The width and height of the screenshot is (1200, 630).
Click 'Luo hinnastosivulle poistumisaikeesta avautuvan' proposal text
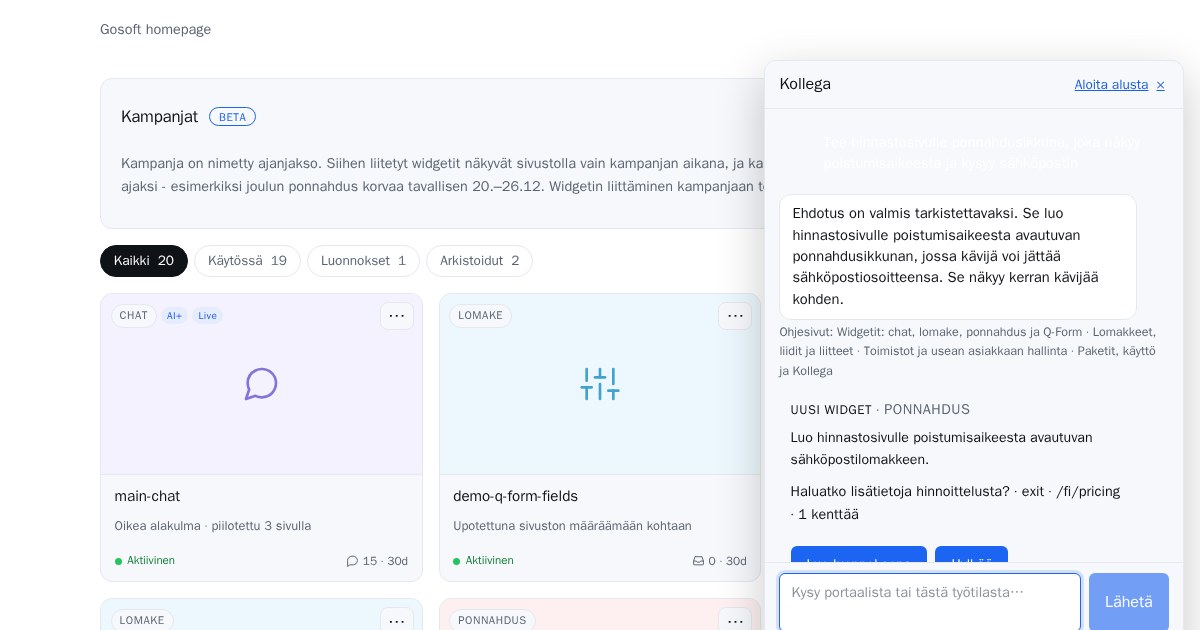click(x=941, y=449)
